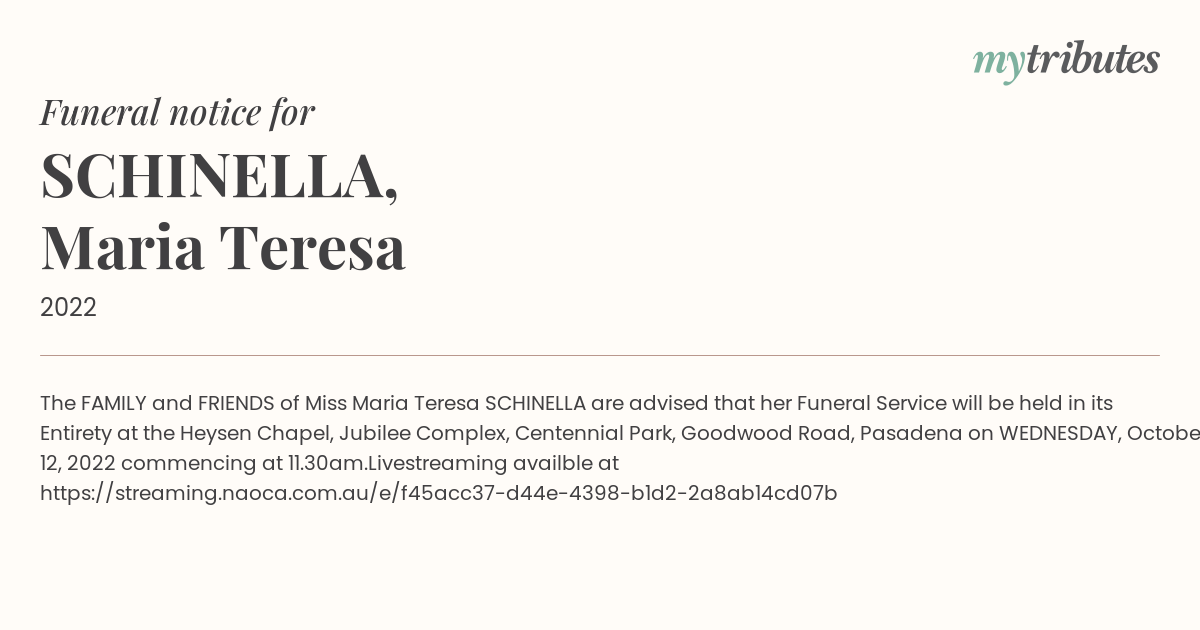Select the year 2022 text

[x=68, y=308]
